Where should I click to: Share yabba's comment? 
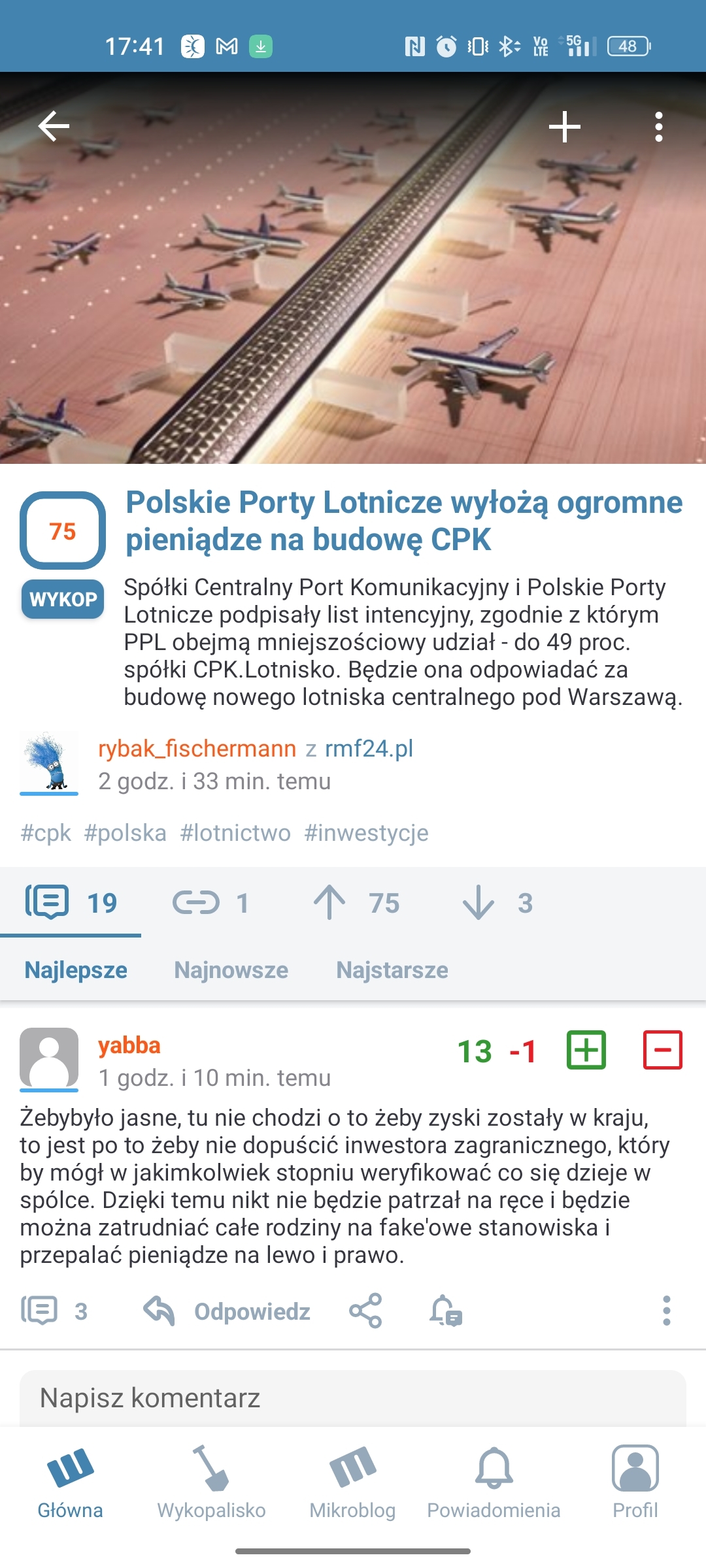pyautogui.click(x=365, y=1311)
